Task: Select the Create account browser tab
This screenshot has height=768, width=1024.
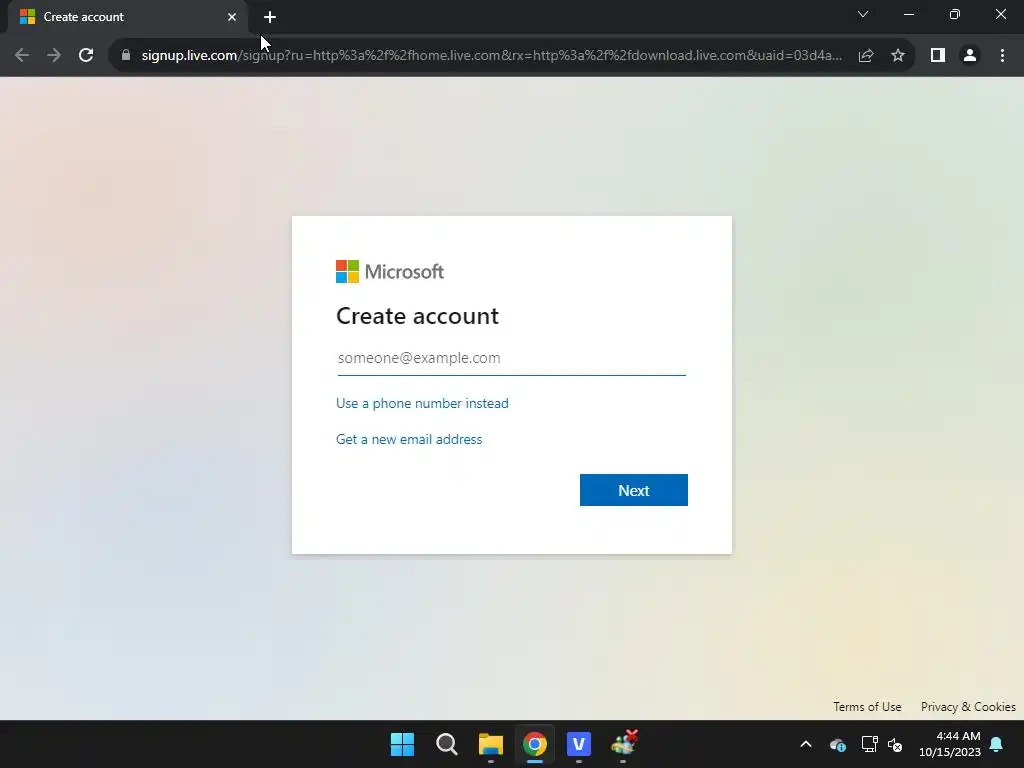Action: [127, 17]
